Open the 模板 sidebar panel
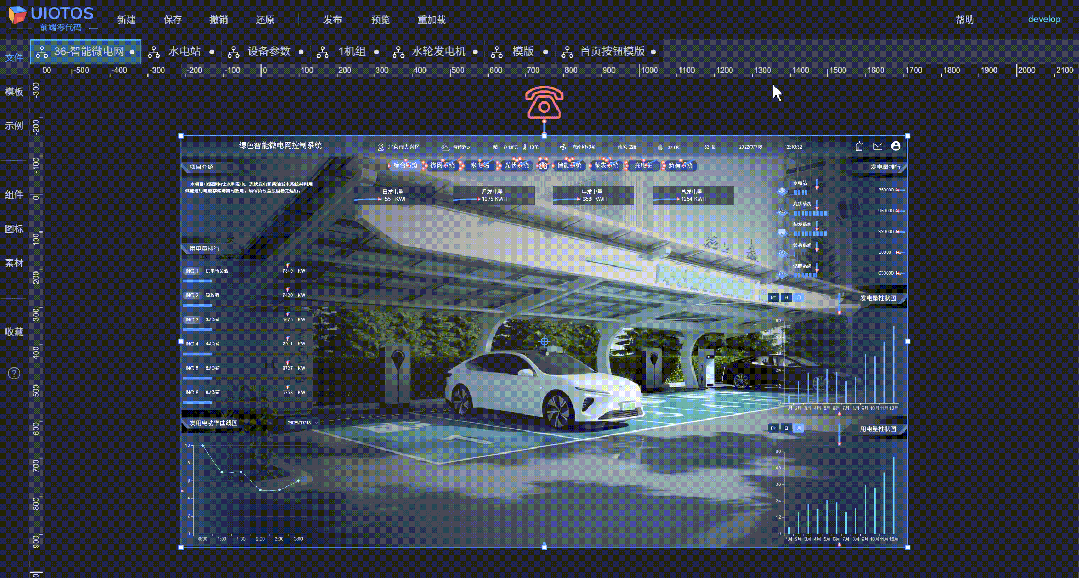The height and width of the screenshot is (578, 1079). [14, 92]
